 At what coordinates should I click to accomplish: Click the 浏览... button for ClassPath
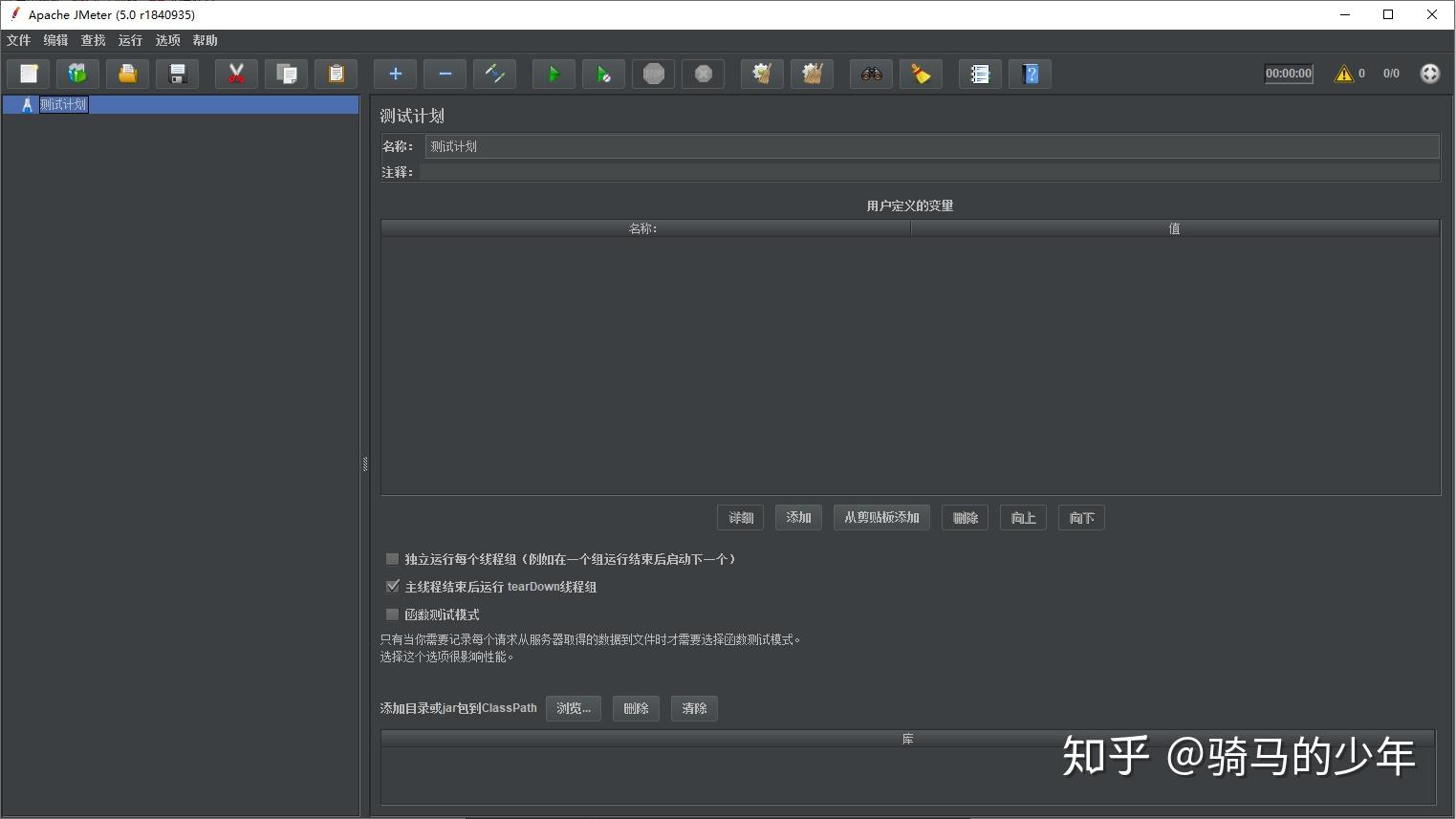tap(573, 708)
